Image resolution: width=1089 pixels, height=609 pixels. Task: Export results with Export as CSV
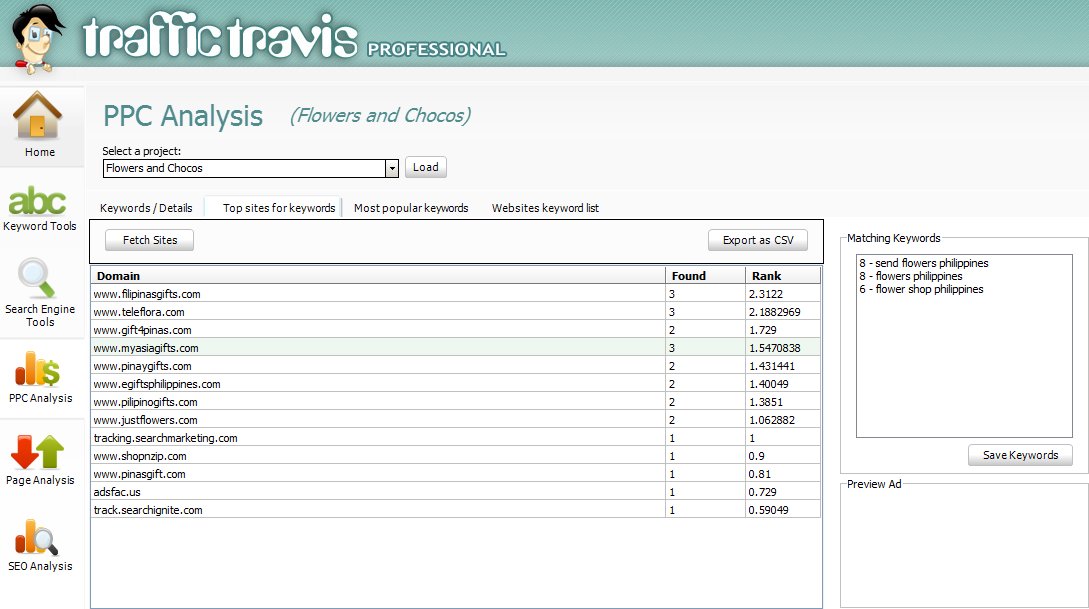[x=757, y=240]
